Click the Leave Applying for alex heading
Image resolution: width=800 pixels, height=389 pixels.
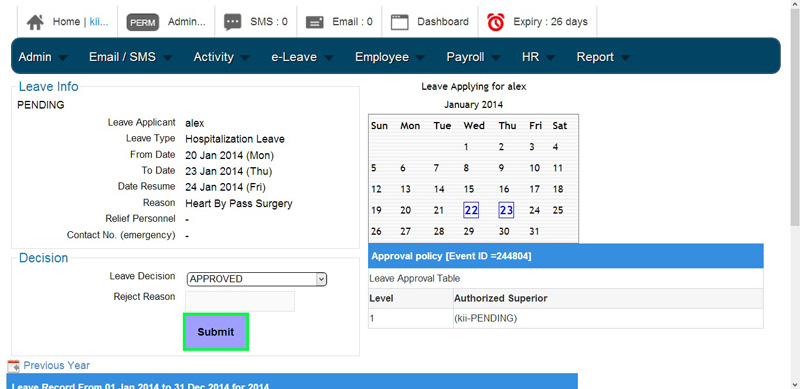point(473,87)
